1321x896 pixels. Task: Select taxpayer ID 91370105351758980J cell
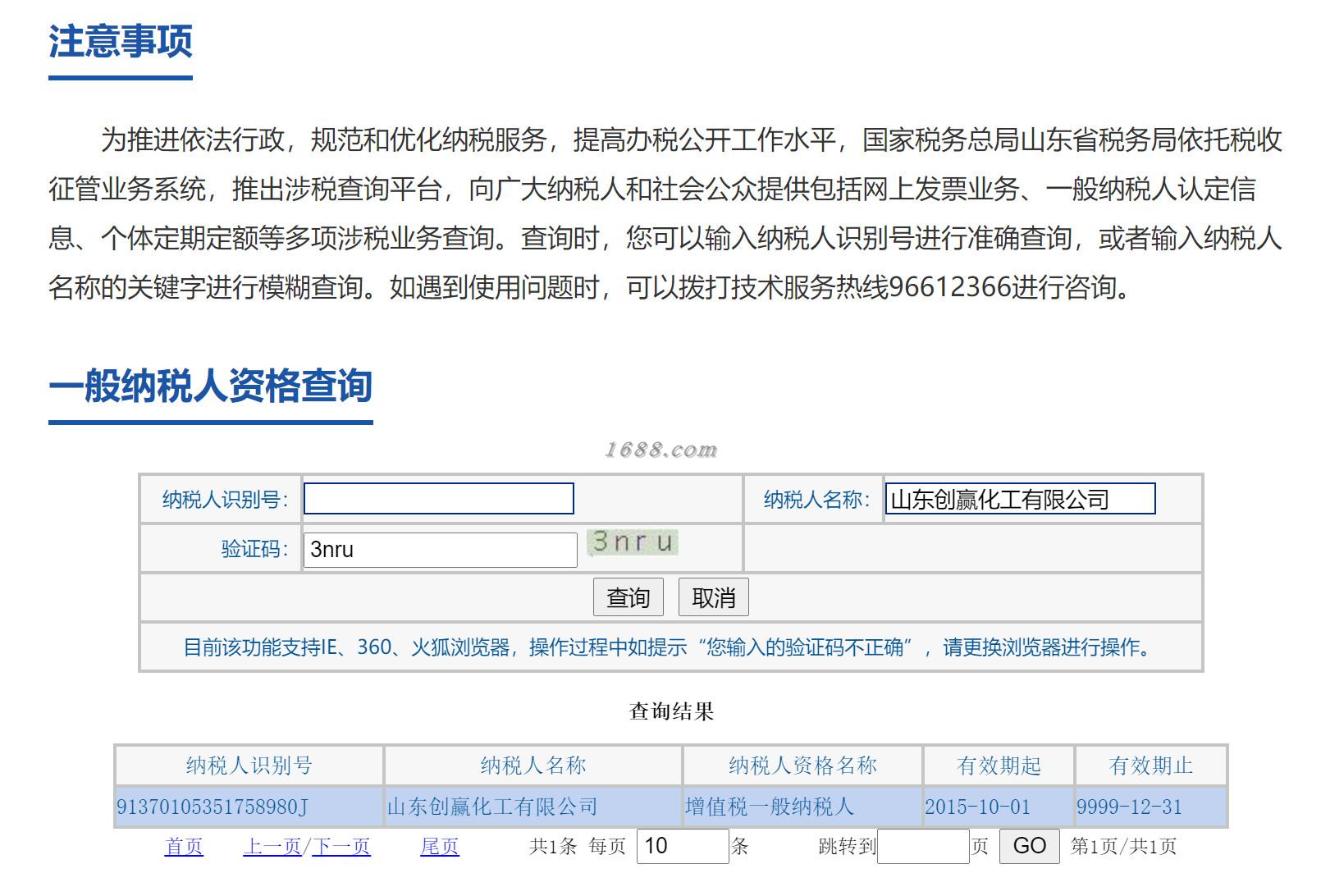[249, 807]
